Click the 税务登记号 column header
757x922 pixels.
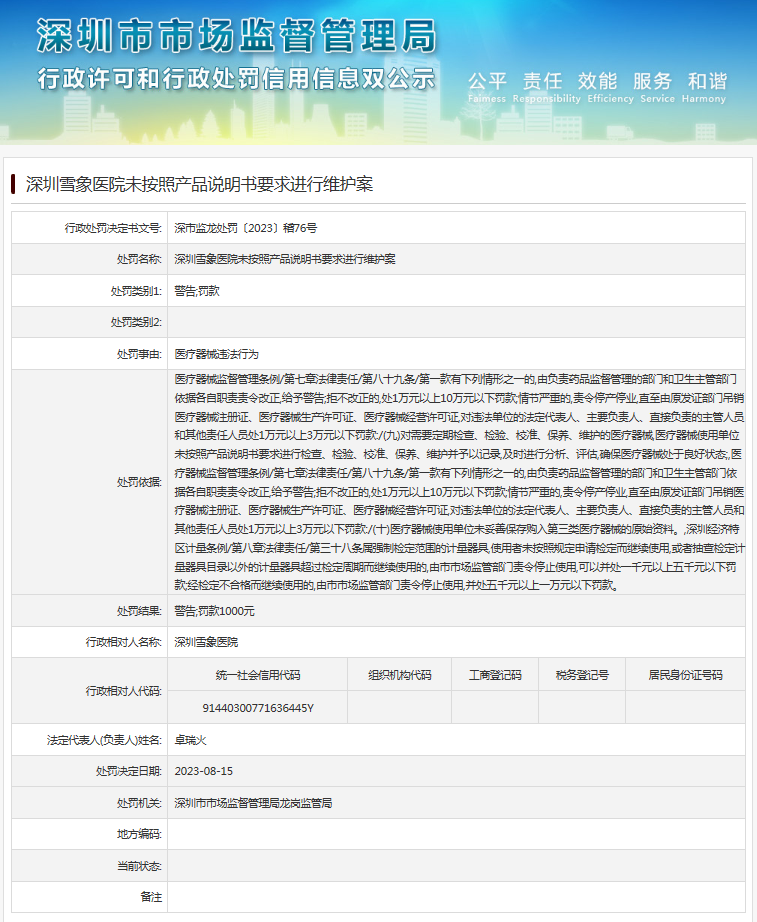pyautogui.click(x=582, y=675)
